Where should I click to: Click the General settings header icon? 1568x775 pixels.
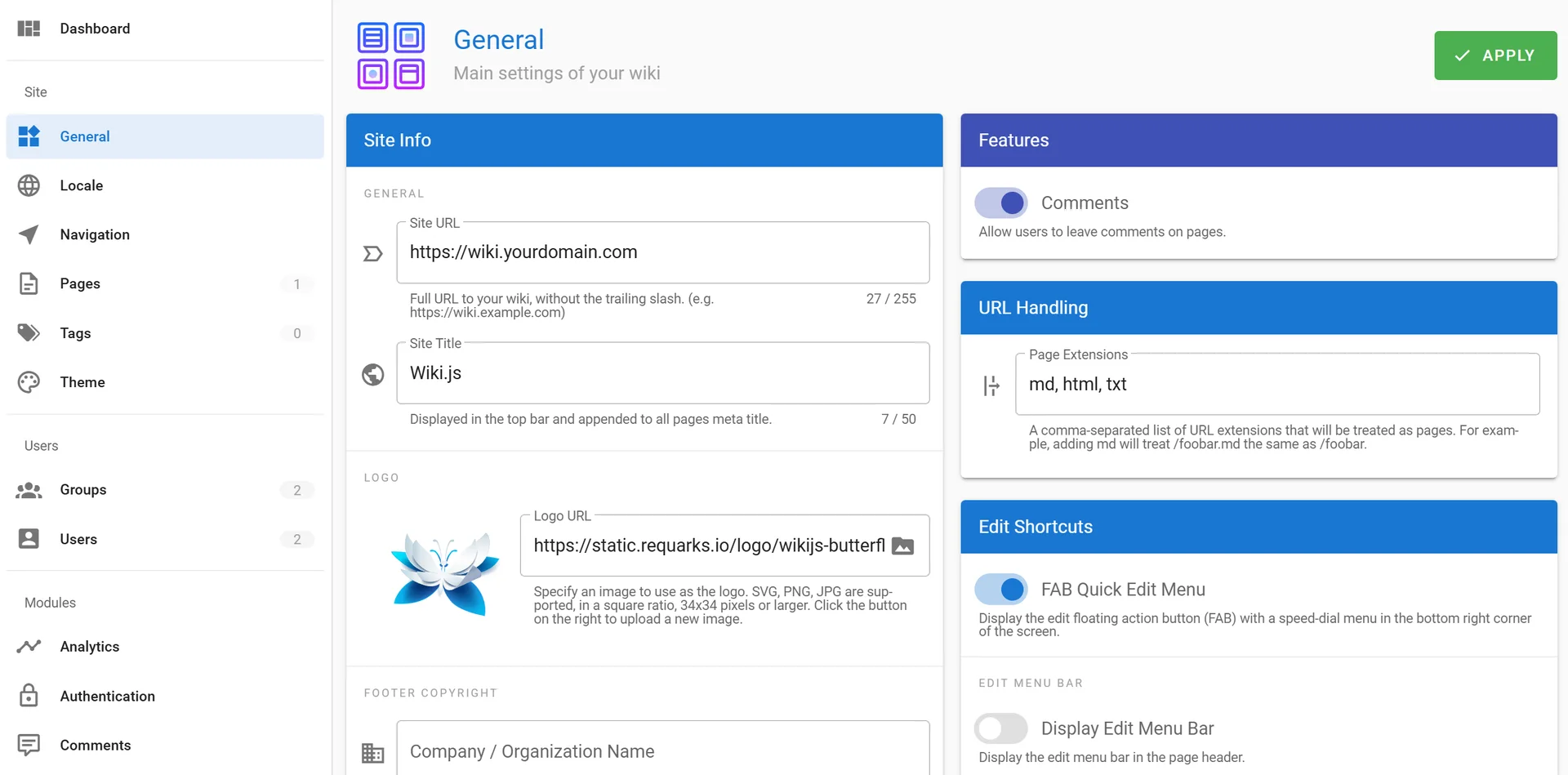[391, 56]
